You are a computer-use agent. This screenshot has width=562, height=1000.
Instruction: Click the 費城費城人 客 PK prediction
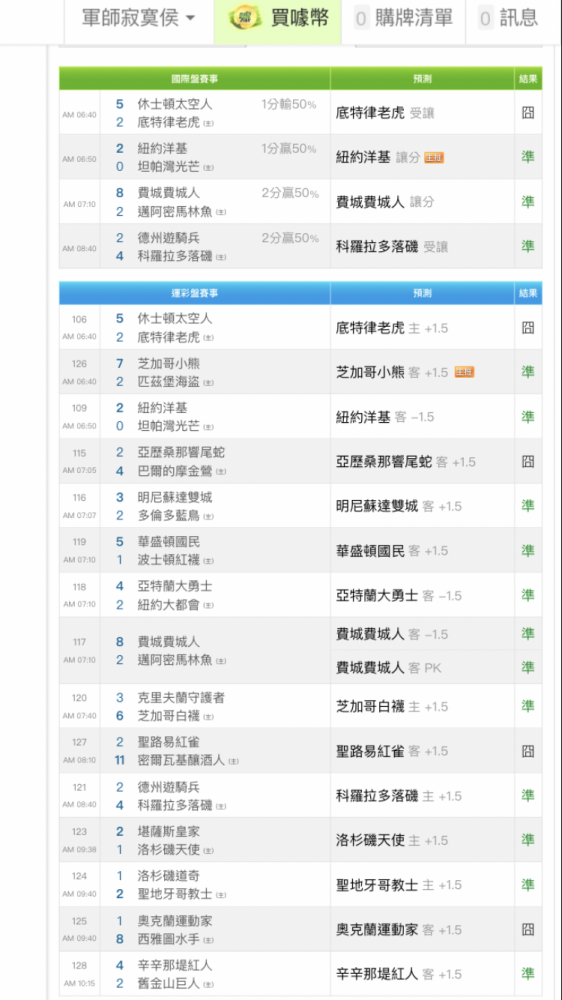pos(388,668)
